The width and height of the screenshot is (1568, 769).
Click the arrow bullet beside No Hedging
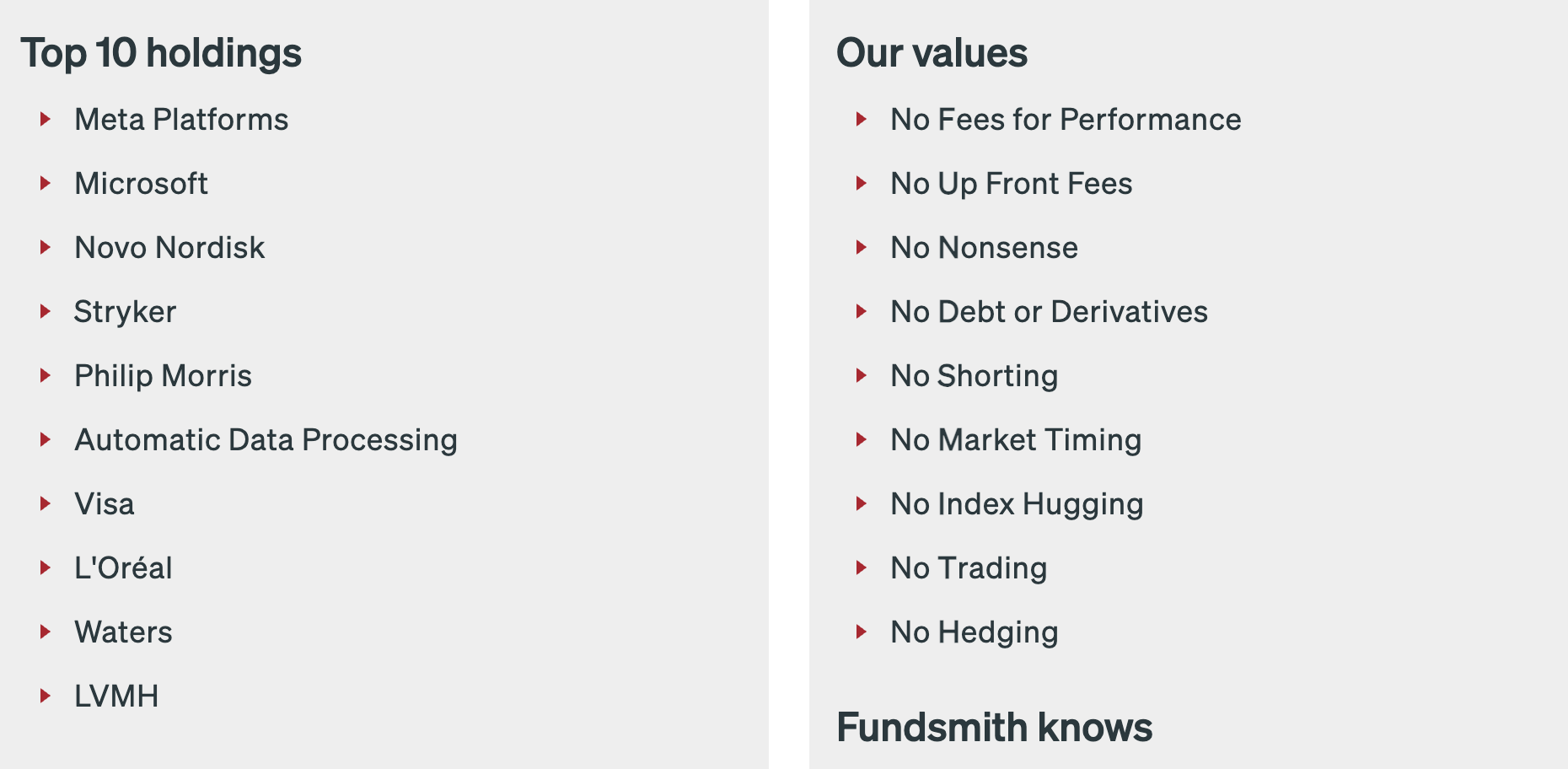coord(861,632)
